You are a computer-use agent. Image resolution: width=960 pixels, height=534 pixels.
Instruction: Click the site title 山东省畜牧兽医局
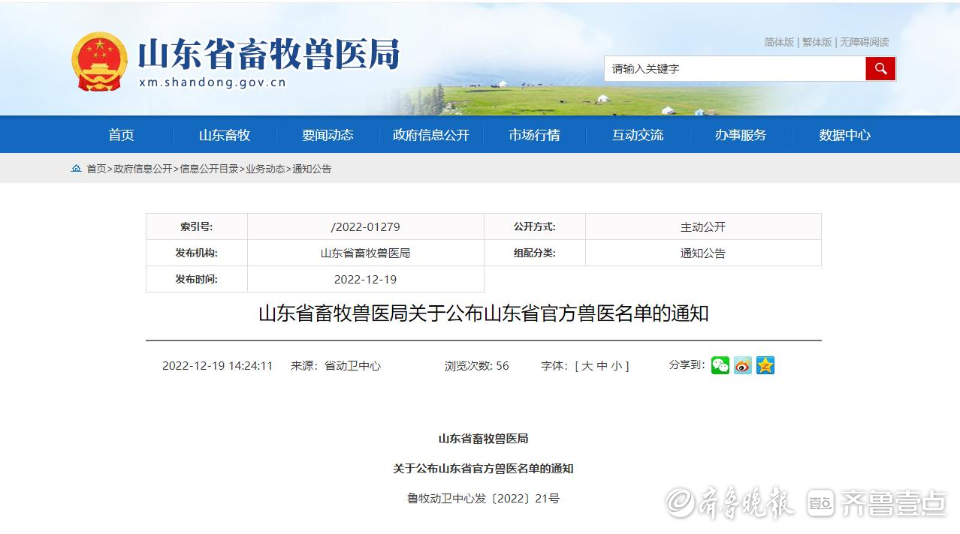click(x=269, y=54)
